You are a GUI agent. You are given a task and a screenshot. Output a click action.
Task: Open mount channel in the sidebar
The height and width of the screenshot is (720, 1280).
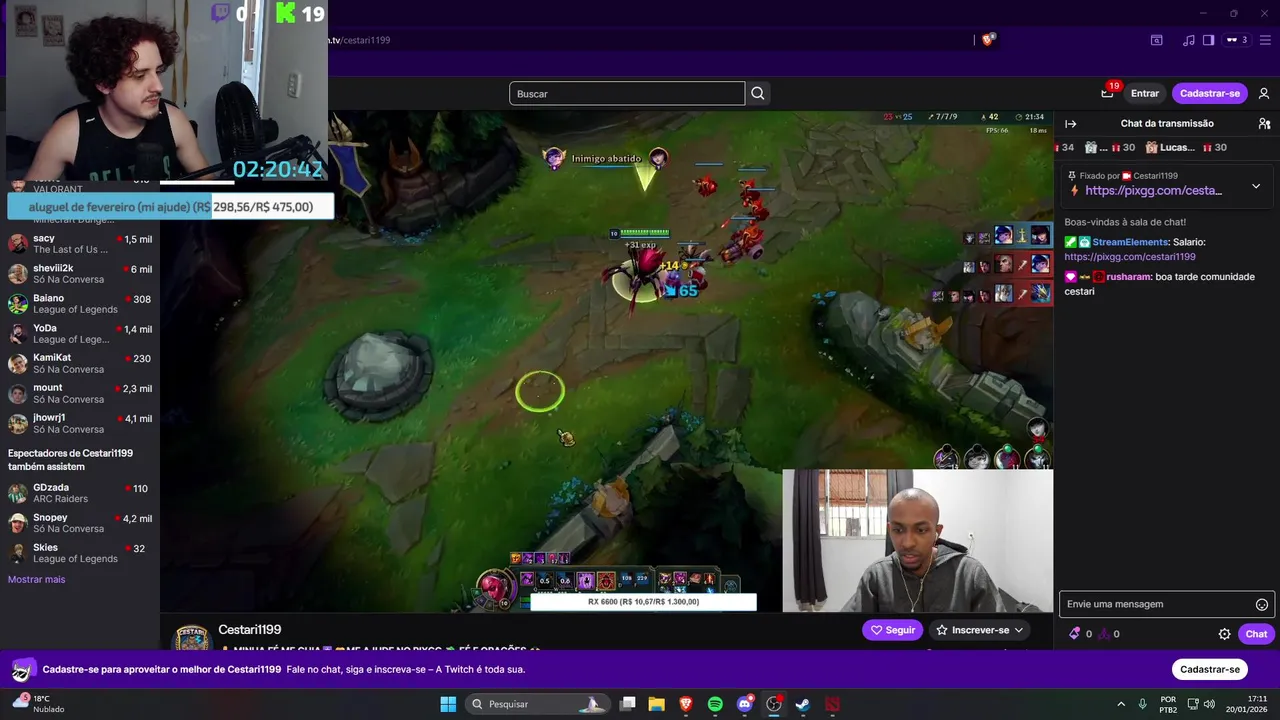tap(80, 393)
